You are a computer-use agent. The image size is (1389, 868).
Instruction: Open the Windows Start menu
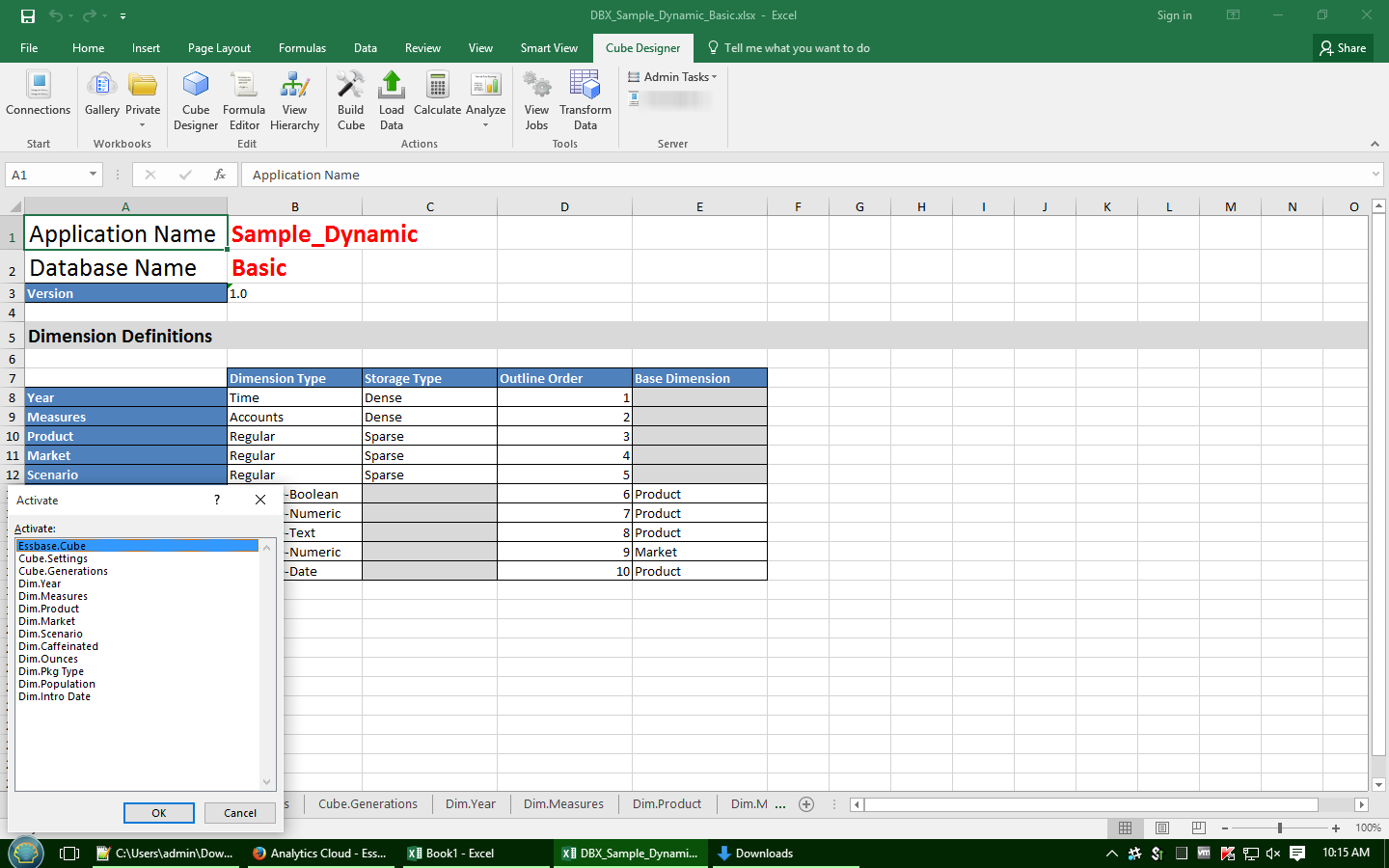26,854
